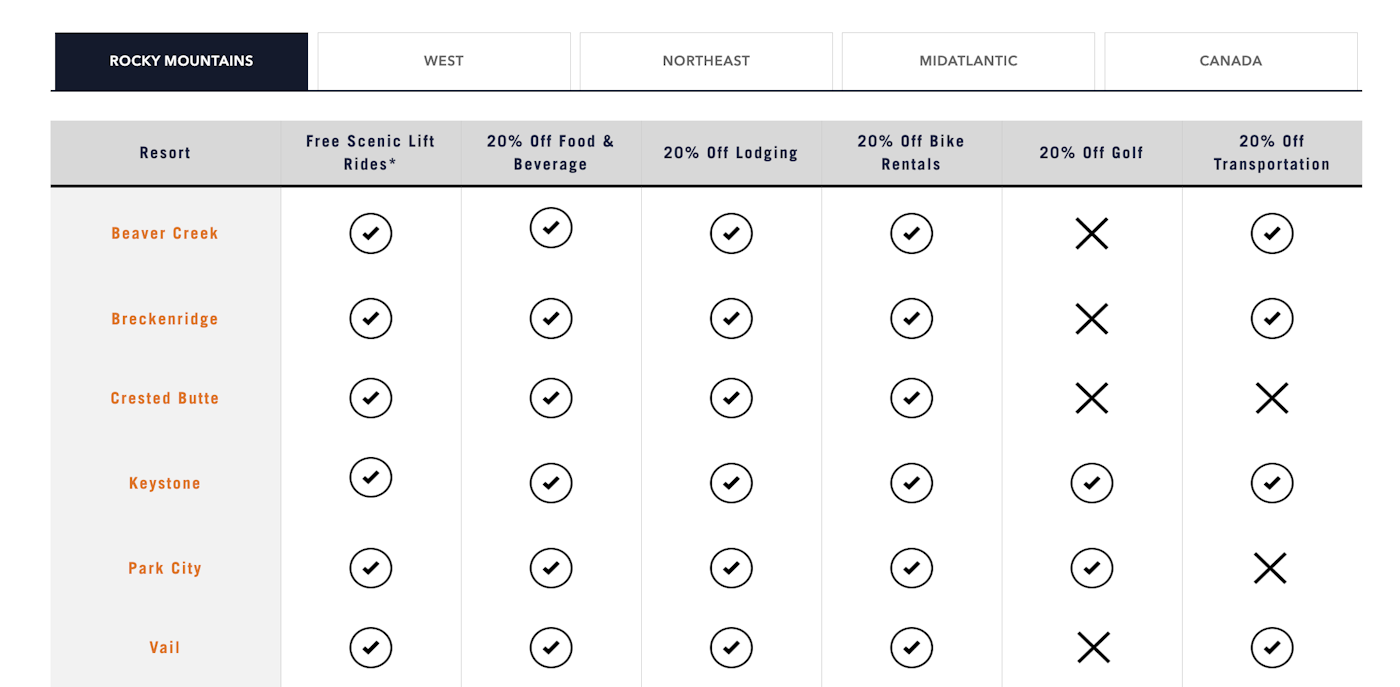Image resolution: width=1400 pixels, height=687 pixels.
Task: Click Crested Butte bike rentals checkmark
Action: (911, 398)
